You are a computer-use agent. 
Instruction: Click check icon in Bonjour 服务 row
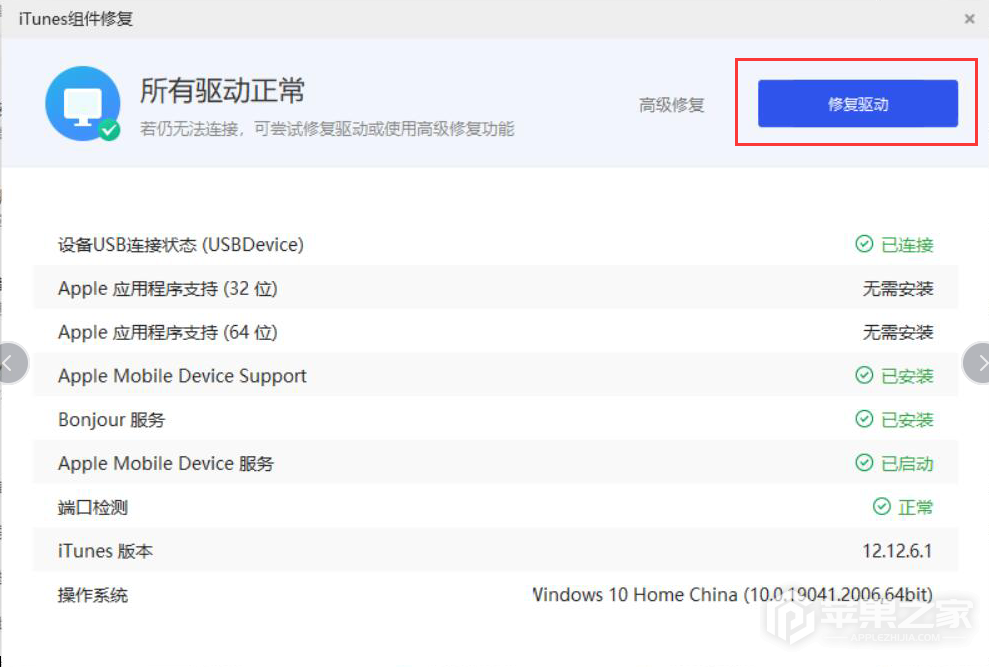point(864,419)
